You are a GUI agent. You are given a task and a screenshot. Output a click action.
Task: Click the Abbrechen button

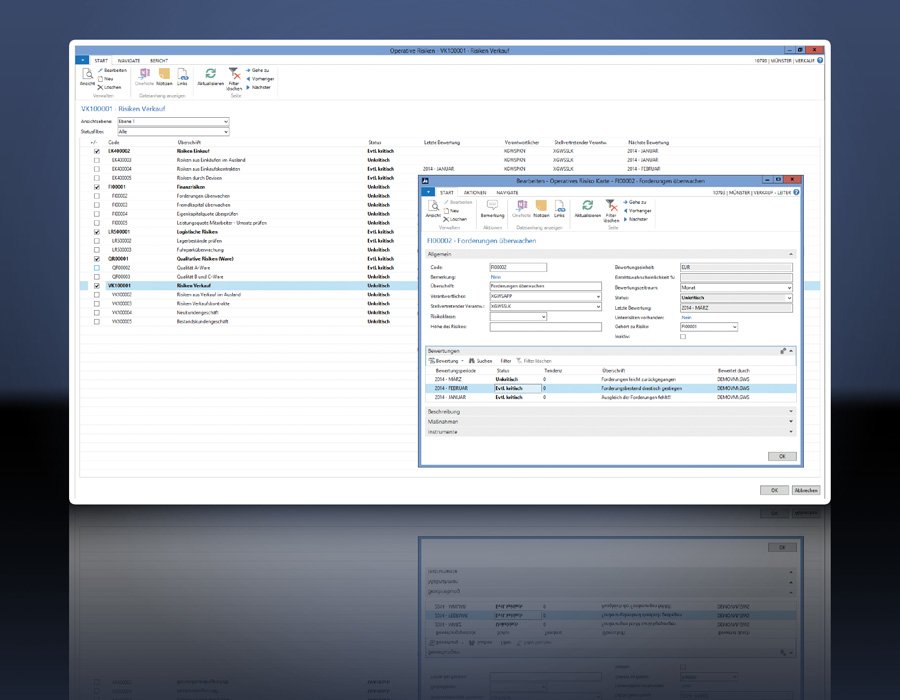[x=806, y=490]
